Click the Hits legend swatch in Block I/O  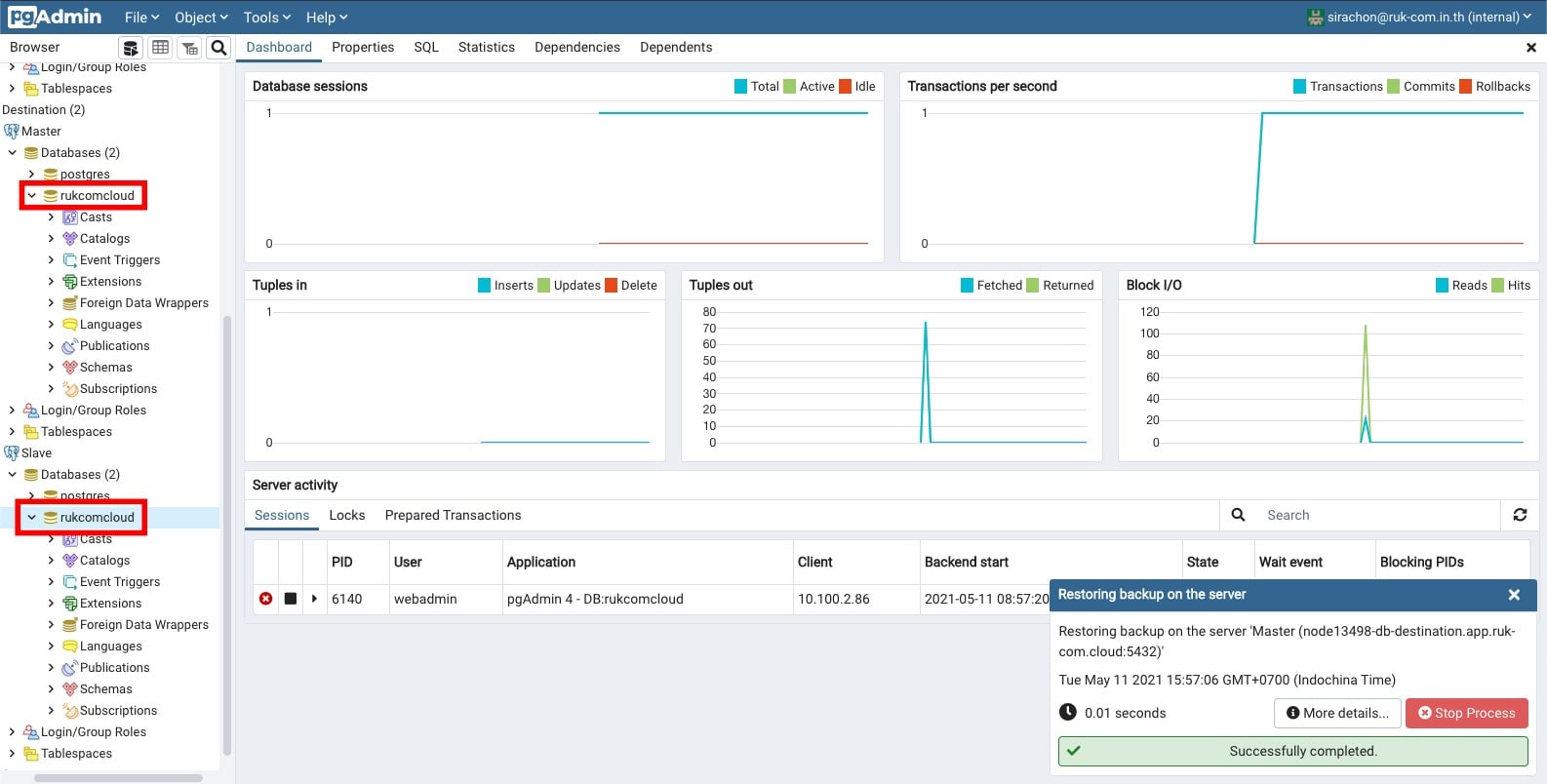1497,285
